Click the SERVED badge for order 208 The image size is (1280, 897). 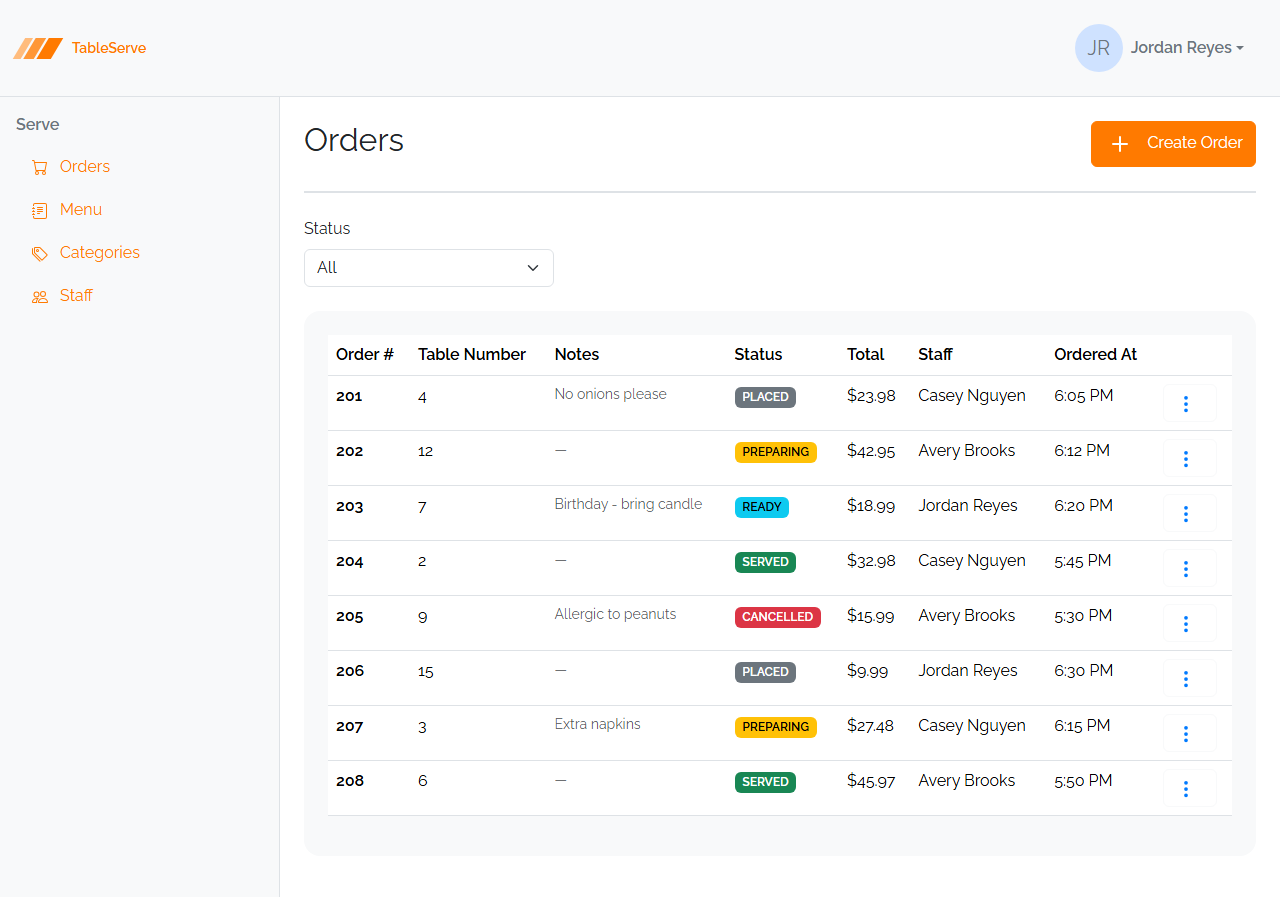click(765, 782)
